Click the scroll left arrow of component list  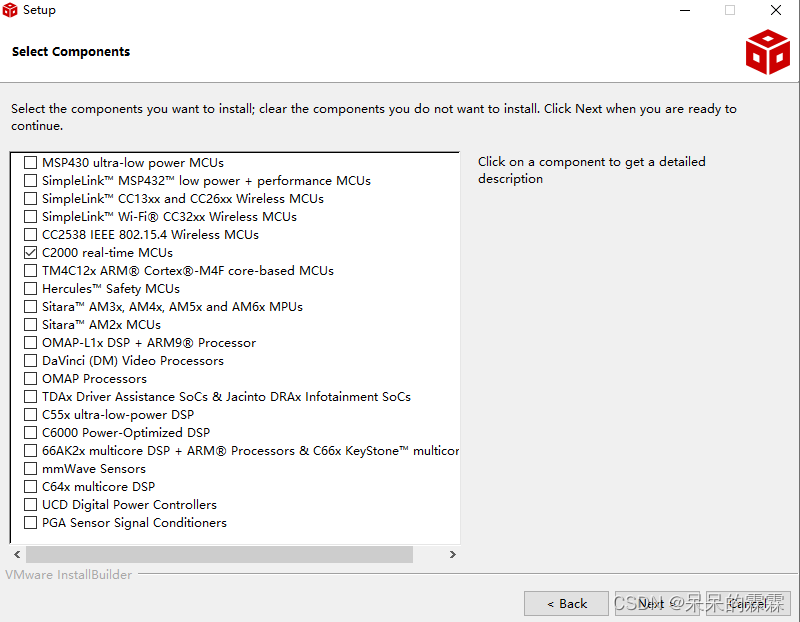coord(17,554)
